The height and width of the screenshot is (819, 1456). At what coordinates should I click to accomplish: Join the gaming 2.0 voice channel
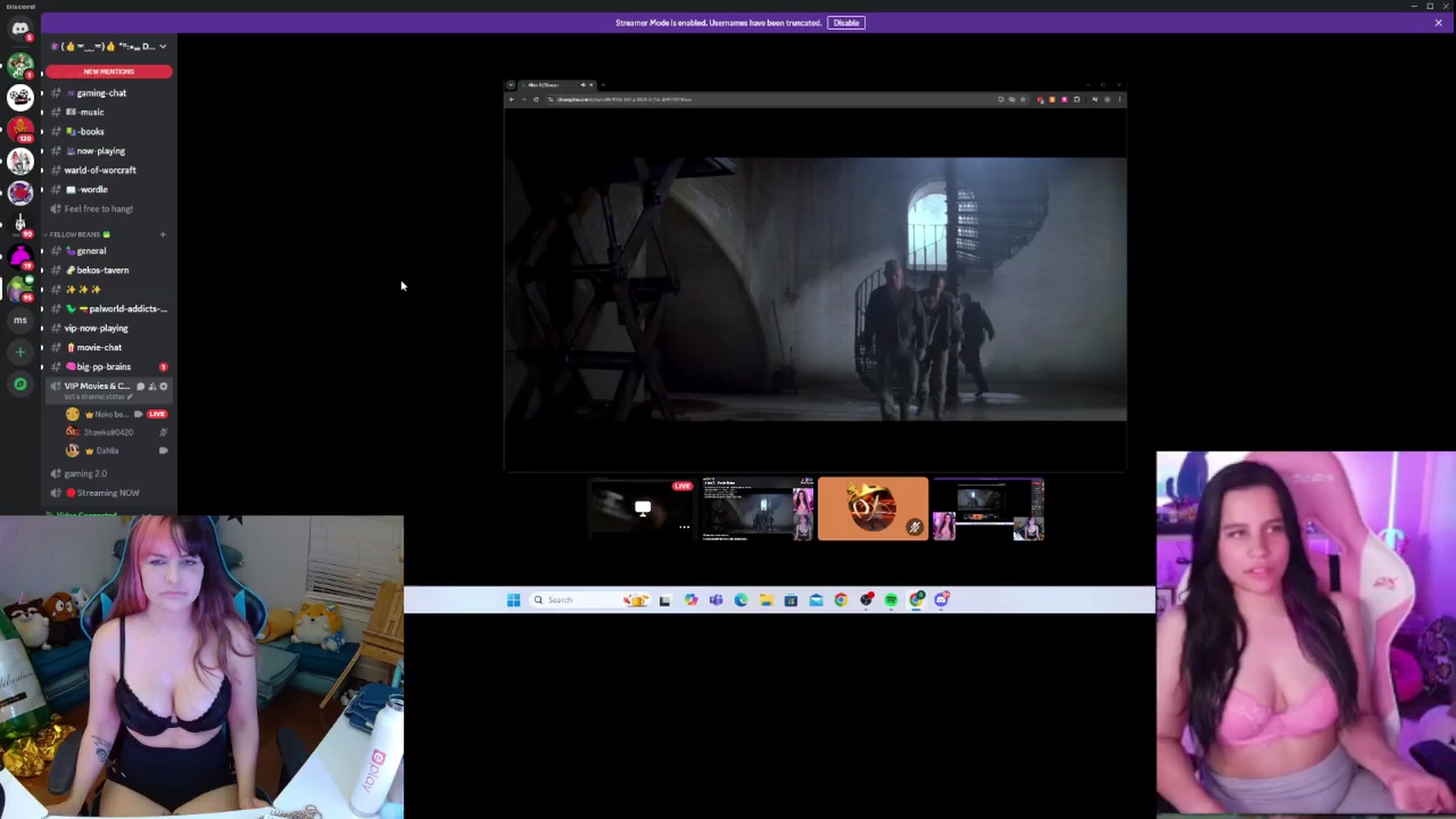point(109,473)
